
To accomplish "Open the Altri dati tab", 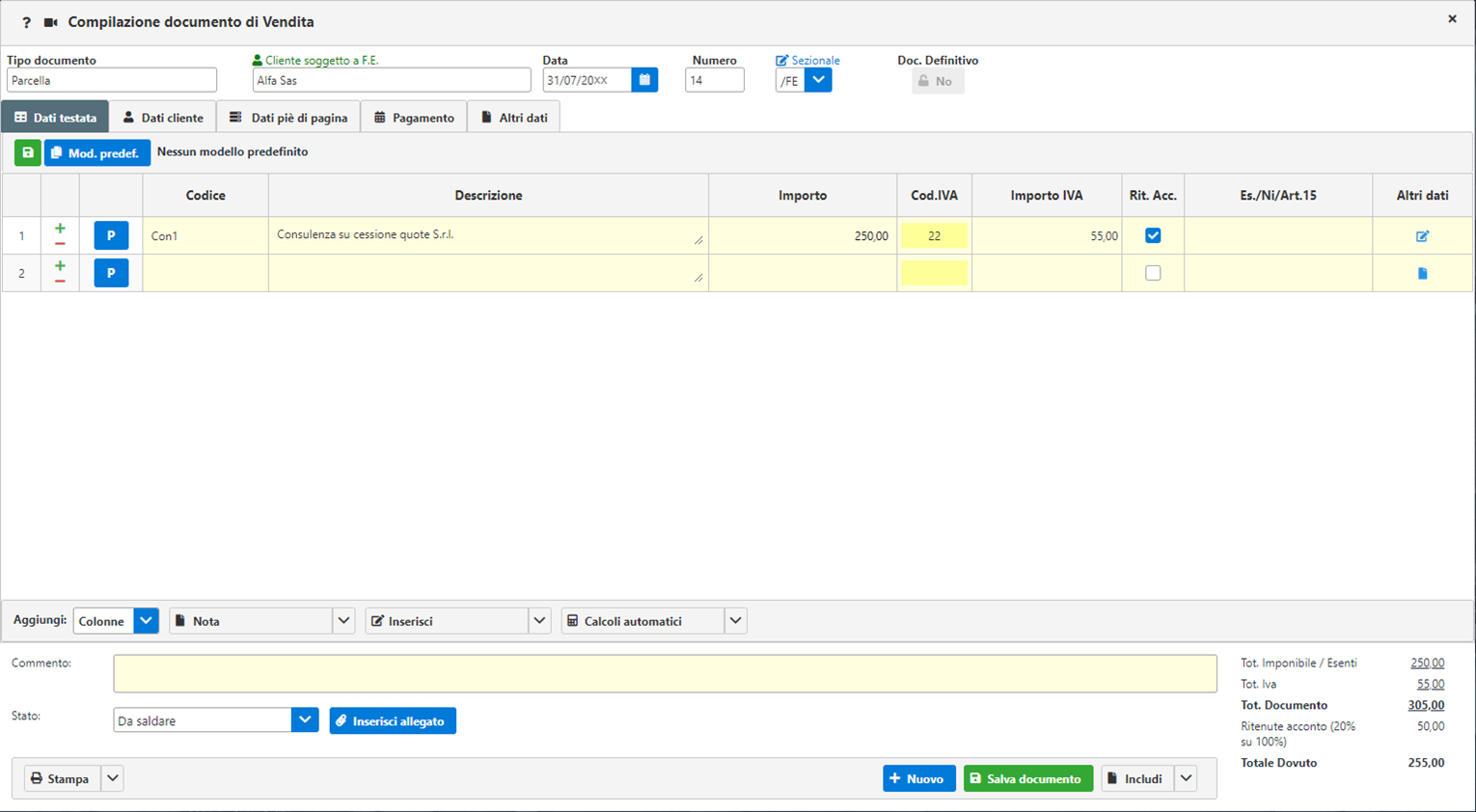I will (x=514, y=118).
